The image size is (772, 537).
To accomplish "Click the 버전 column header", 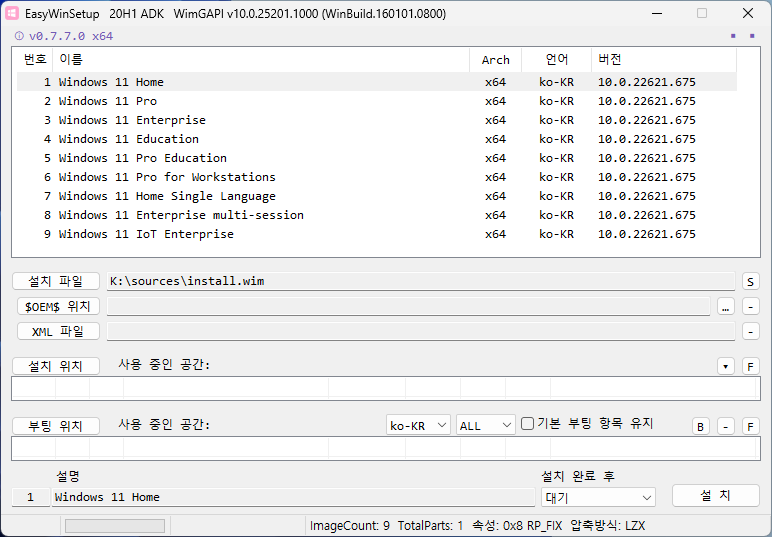I will [x=664, y=60].
